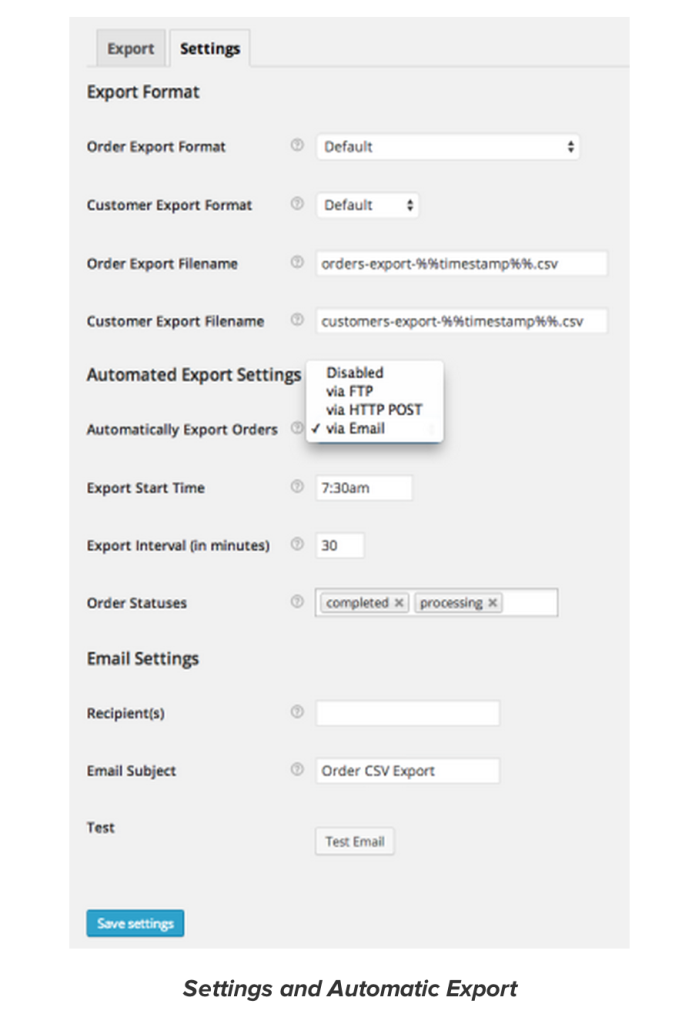682x1024 pixels.
Task: Switch to the Export tab
Action: (x=130, y=47)
